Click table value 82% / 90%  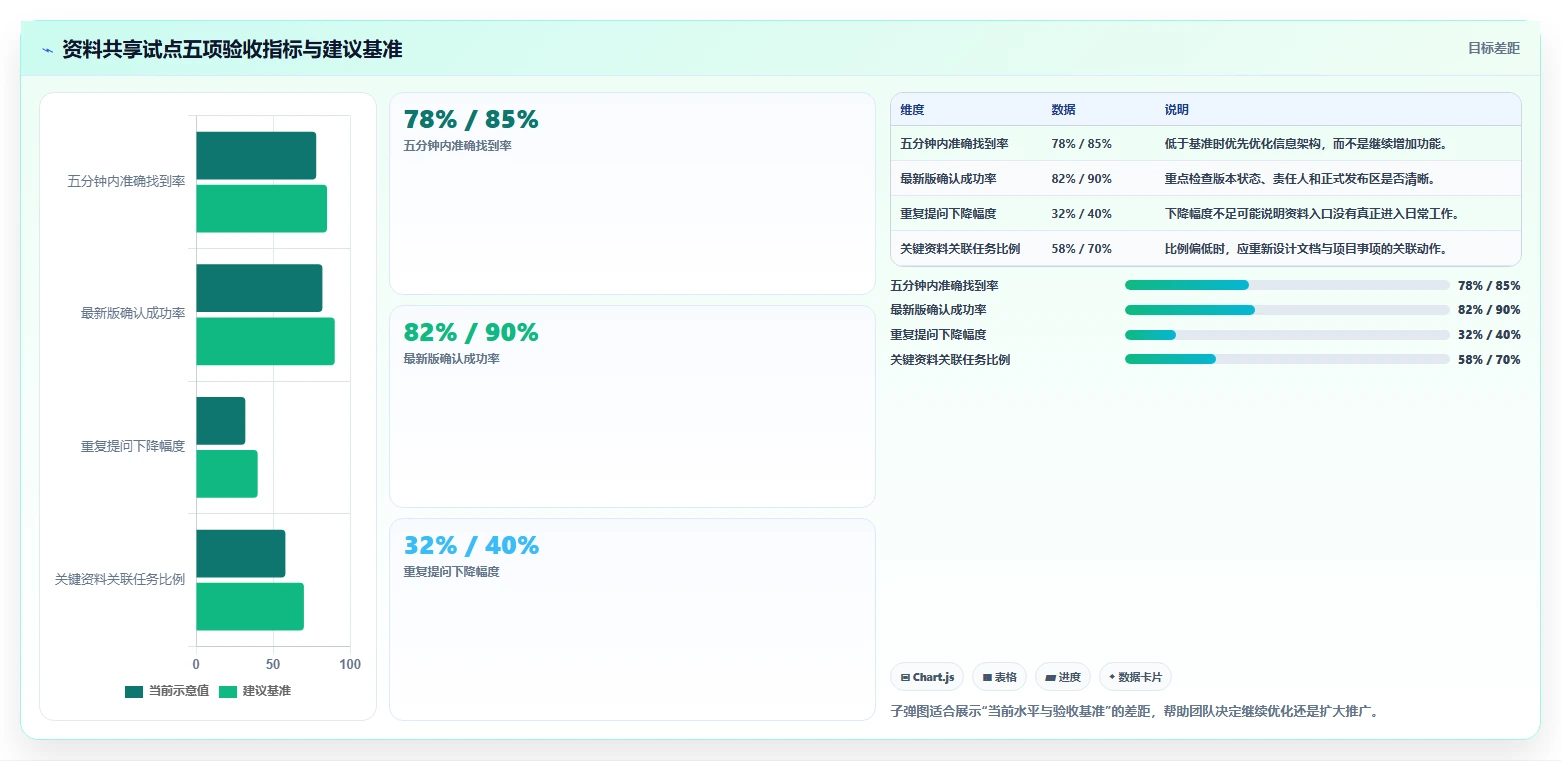pyautogui.click(x=1081, y=179)
